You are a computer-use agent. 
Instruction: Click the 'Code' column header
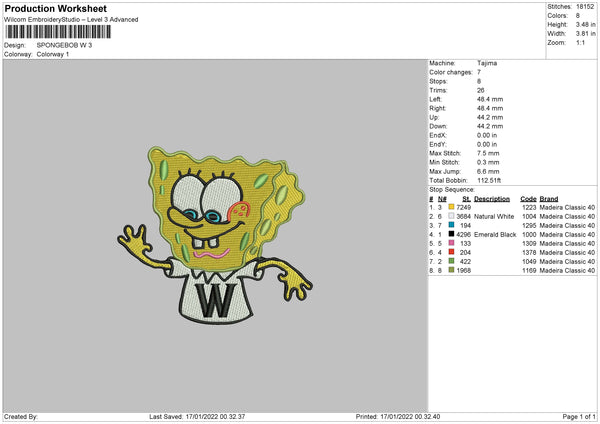pyautogui.click(x=528, y=199)
